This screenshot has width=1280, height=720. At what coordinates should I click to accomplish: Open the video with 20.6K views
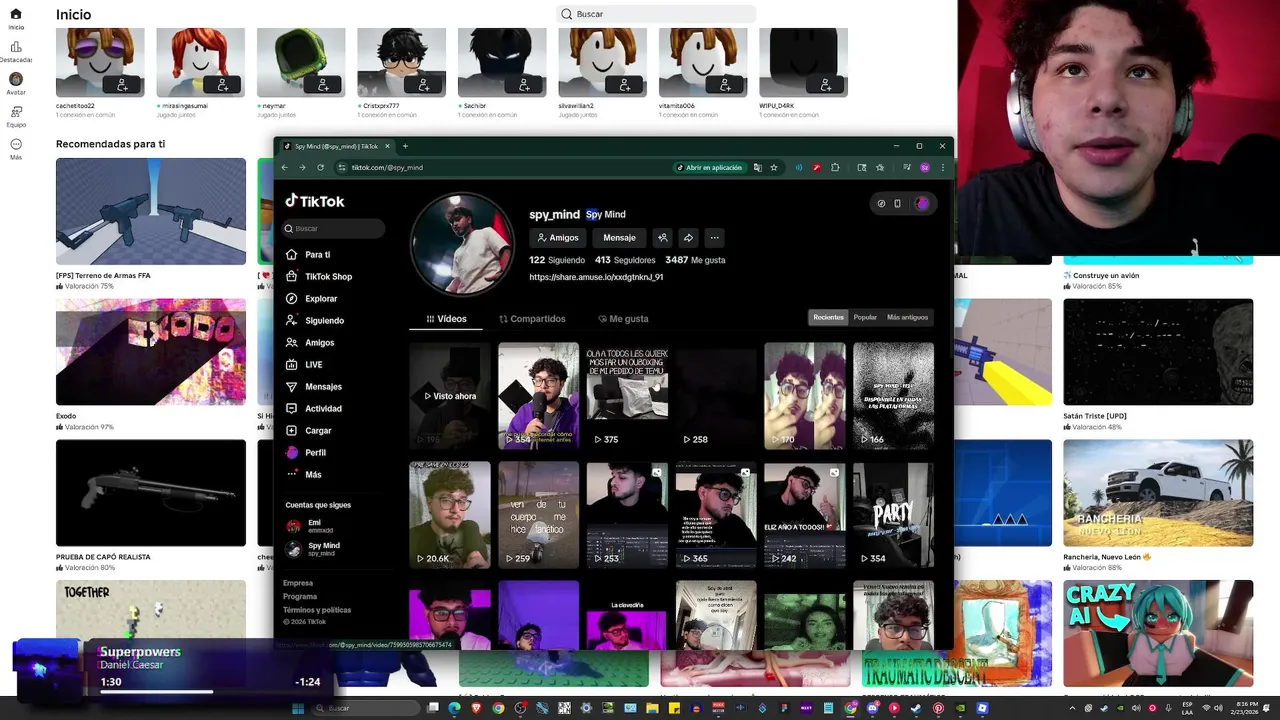pyautogui.click(x=450, y=514)
